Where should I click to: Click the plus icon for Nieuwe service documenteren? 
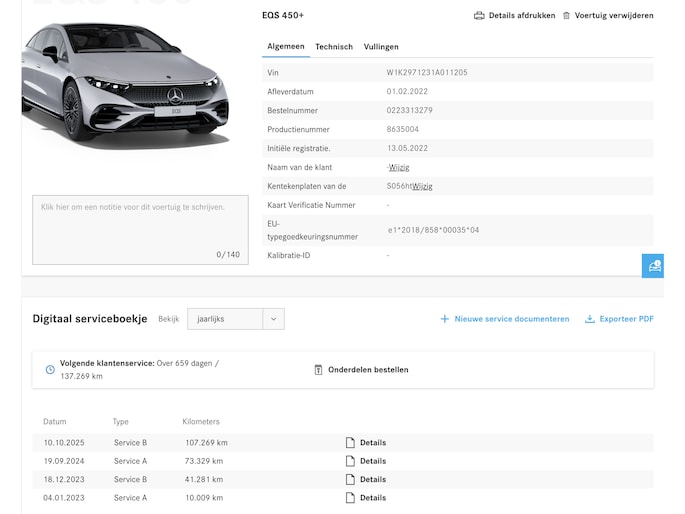445,319
